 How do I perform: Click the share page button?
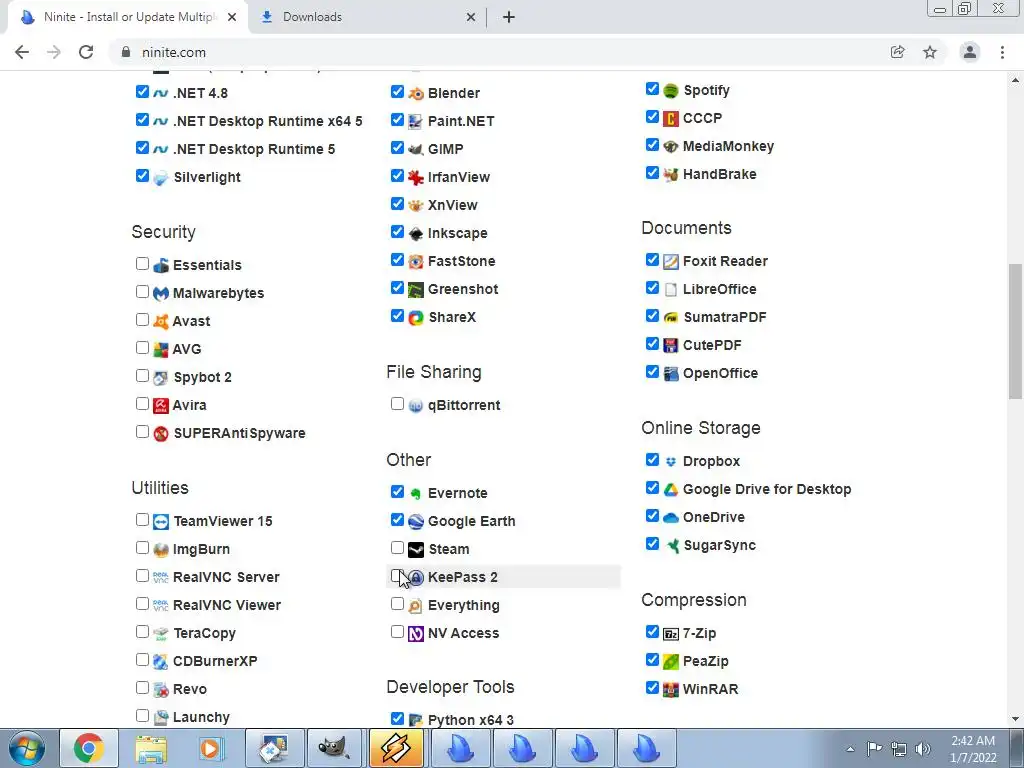(x=898, y=52)
